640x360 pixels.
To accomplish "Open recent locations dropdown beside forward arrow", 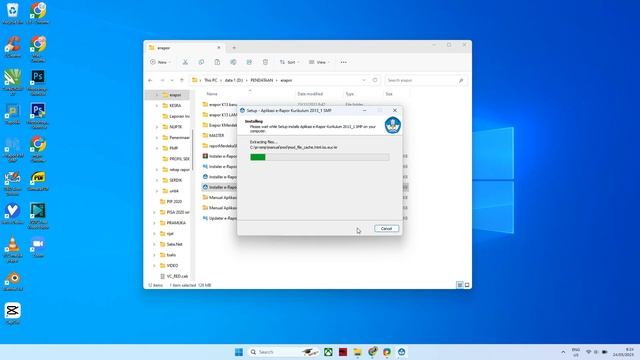I will pos(172,80).
